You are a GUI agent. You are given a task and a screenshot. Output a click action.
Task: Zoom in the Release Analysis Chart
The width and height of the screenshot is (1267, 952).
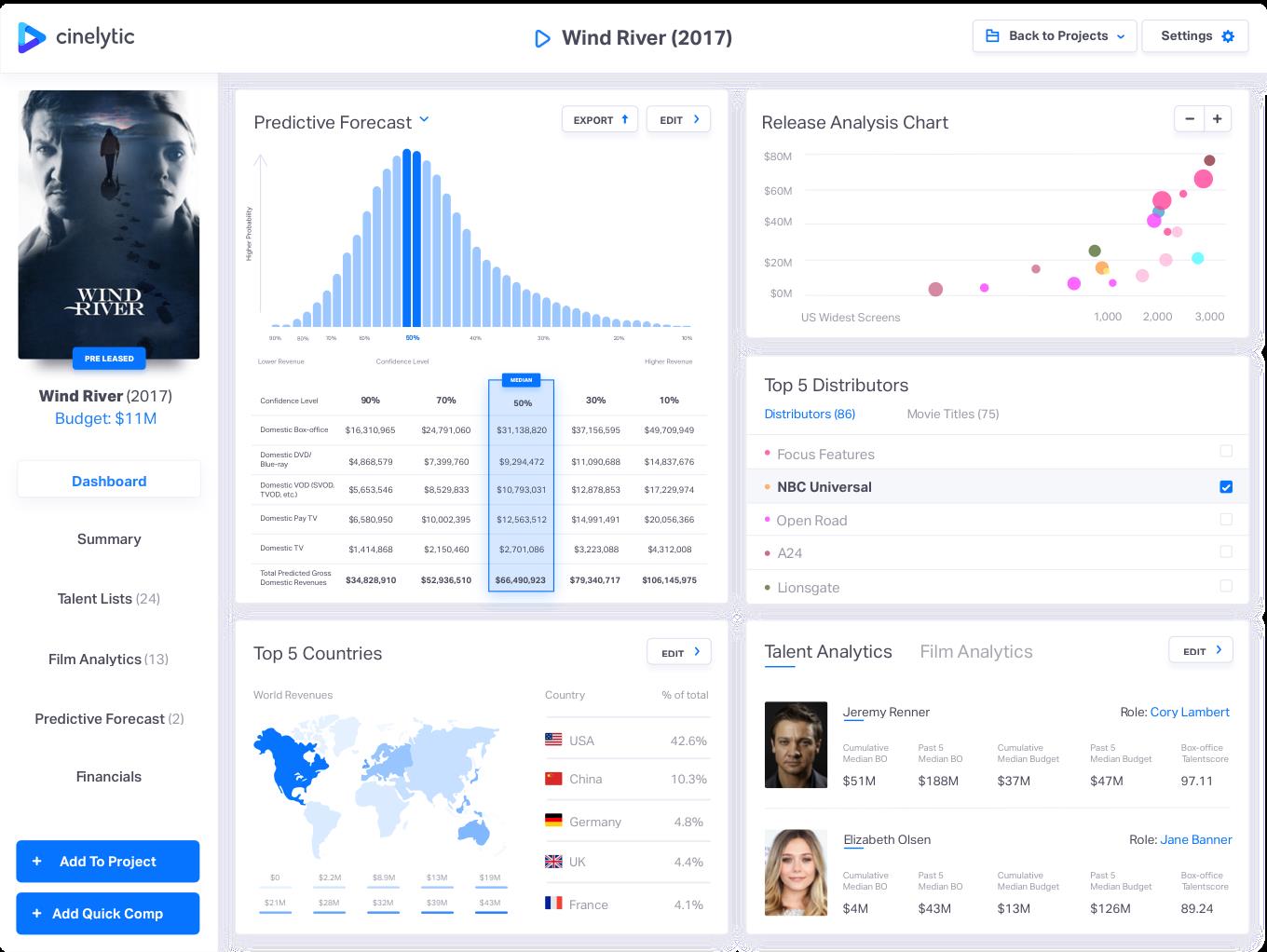click(1218, 119)
